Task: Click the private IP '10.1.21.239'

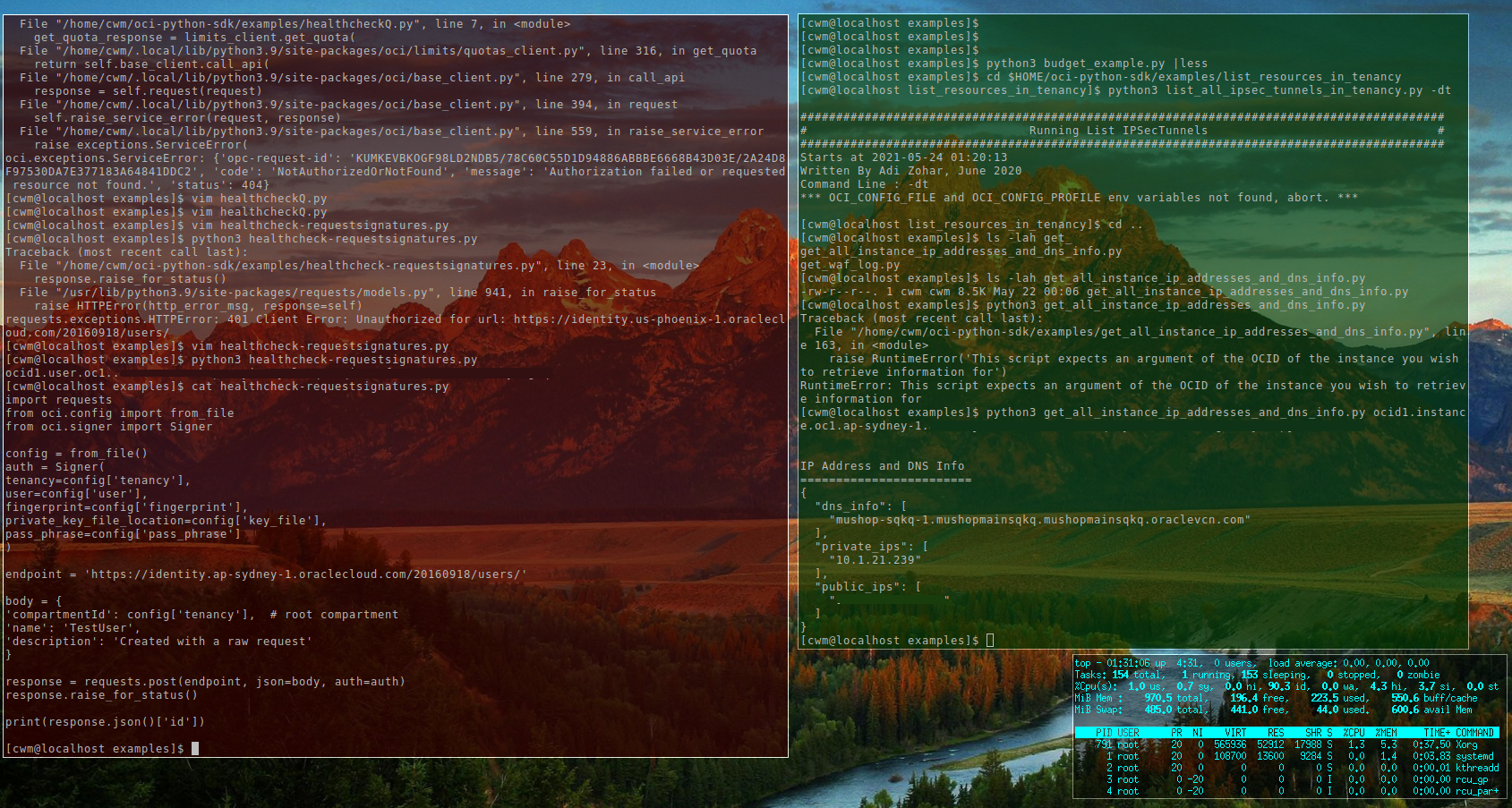Action: pos(875,560)
